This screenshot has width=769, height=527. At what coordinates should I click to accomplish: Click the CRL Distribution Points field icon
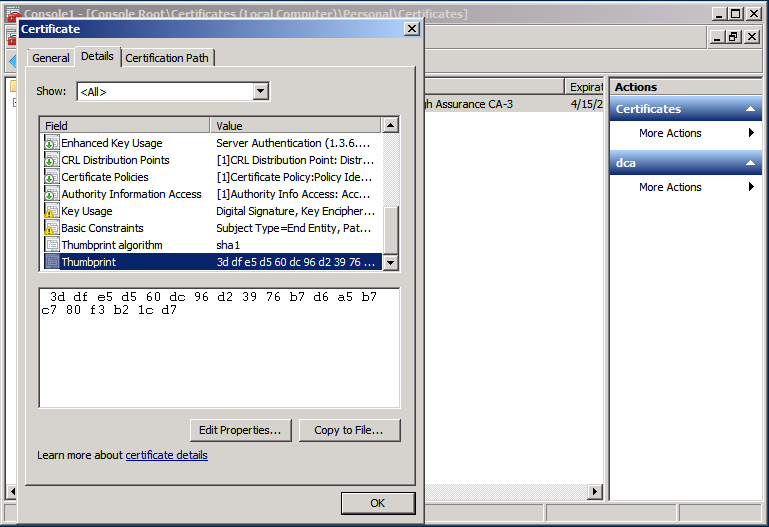pyautogui.click(x=51, y=160)
